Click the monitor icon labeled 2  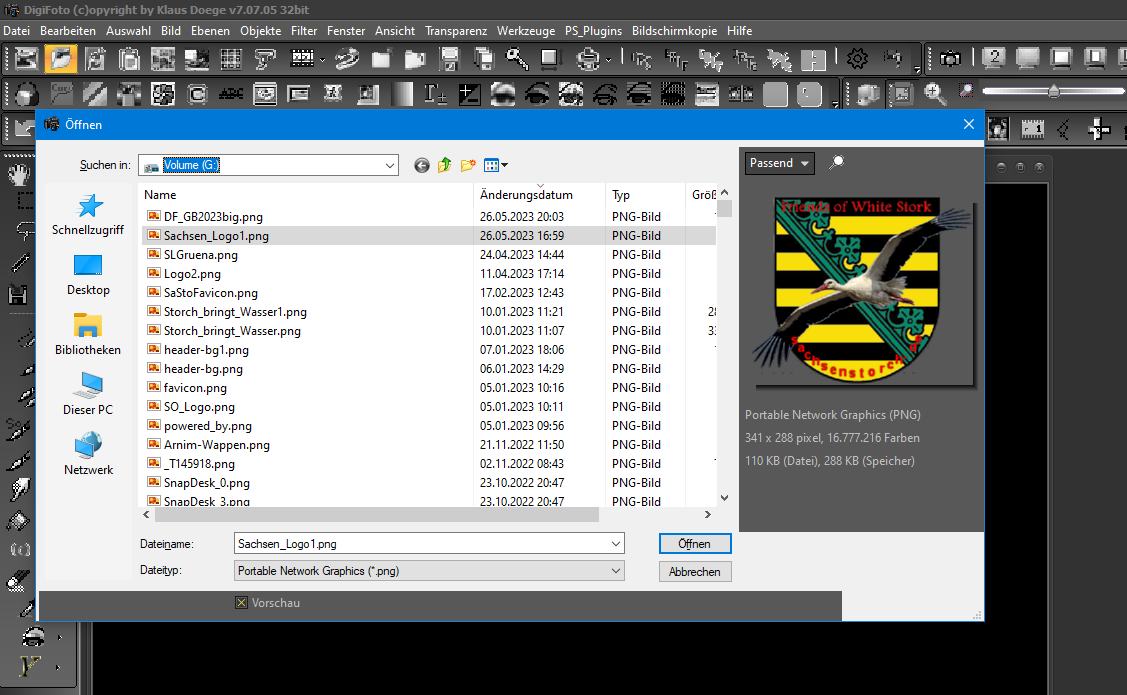tap(994, 58)
